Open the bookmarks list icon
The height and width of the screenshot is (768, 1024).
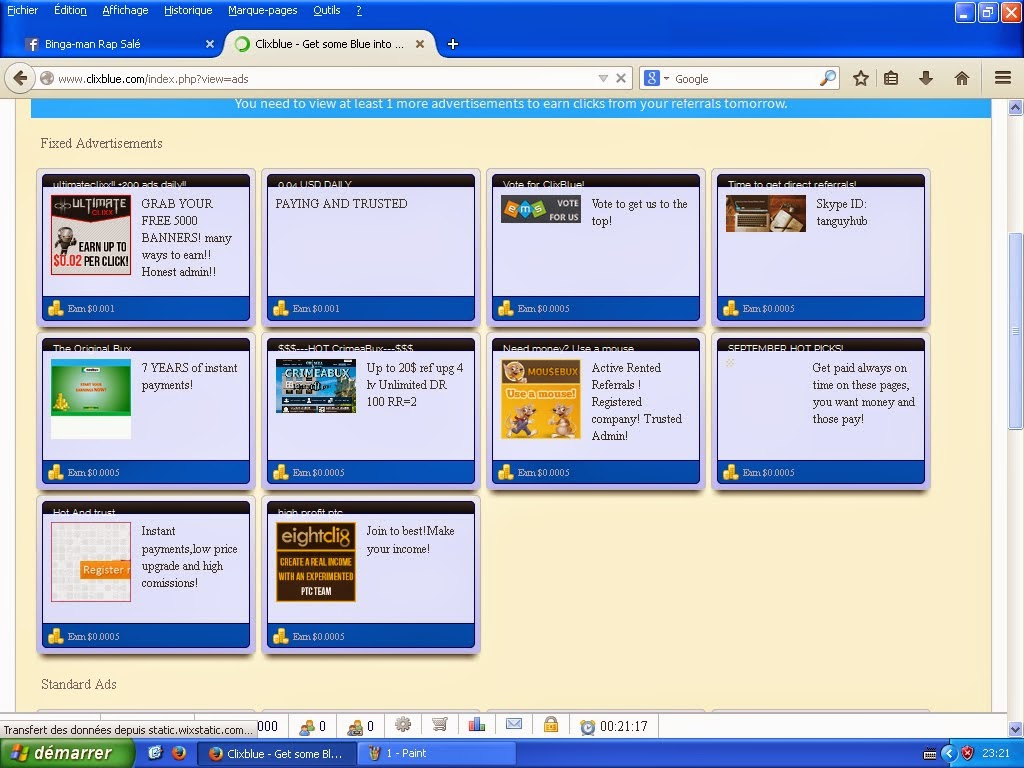click(x=891, y=79)
